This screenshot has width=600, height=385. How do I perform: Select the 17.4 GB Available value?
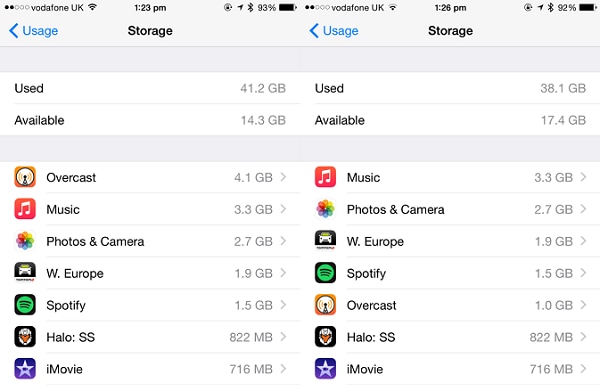pos(563,120)
